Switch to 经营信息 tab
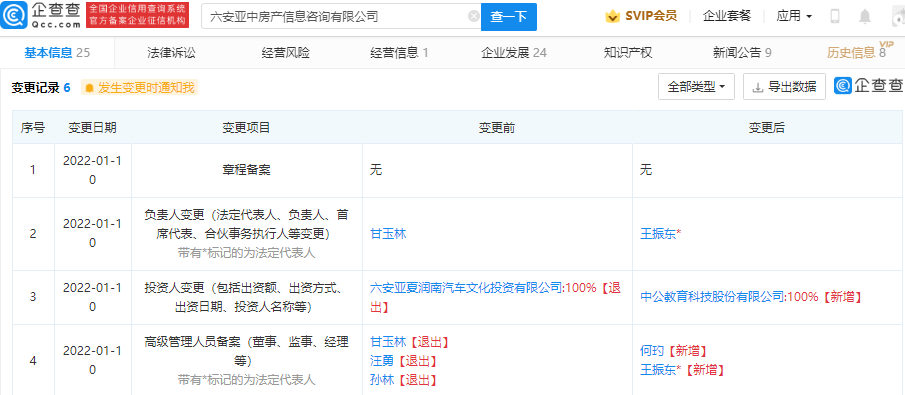Screen dimensions: 905x395 pos(399,53)
